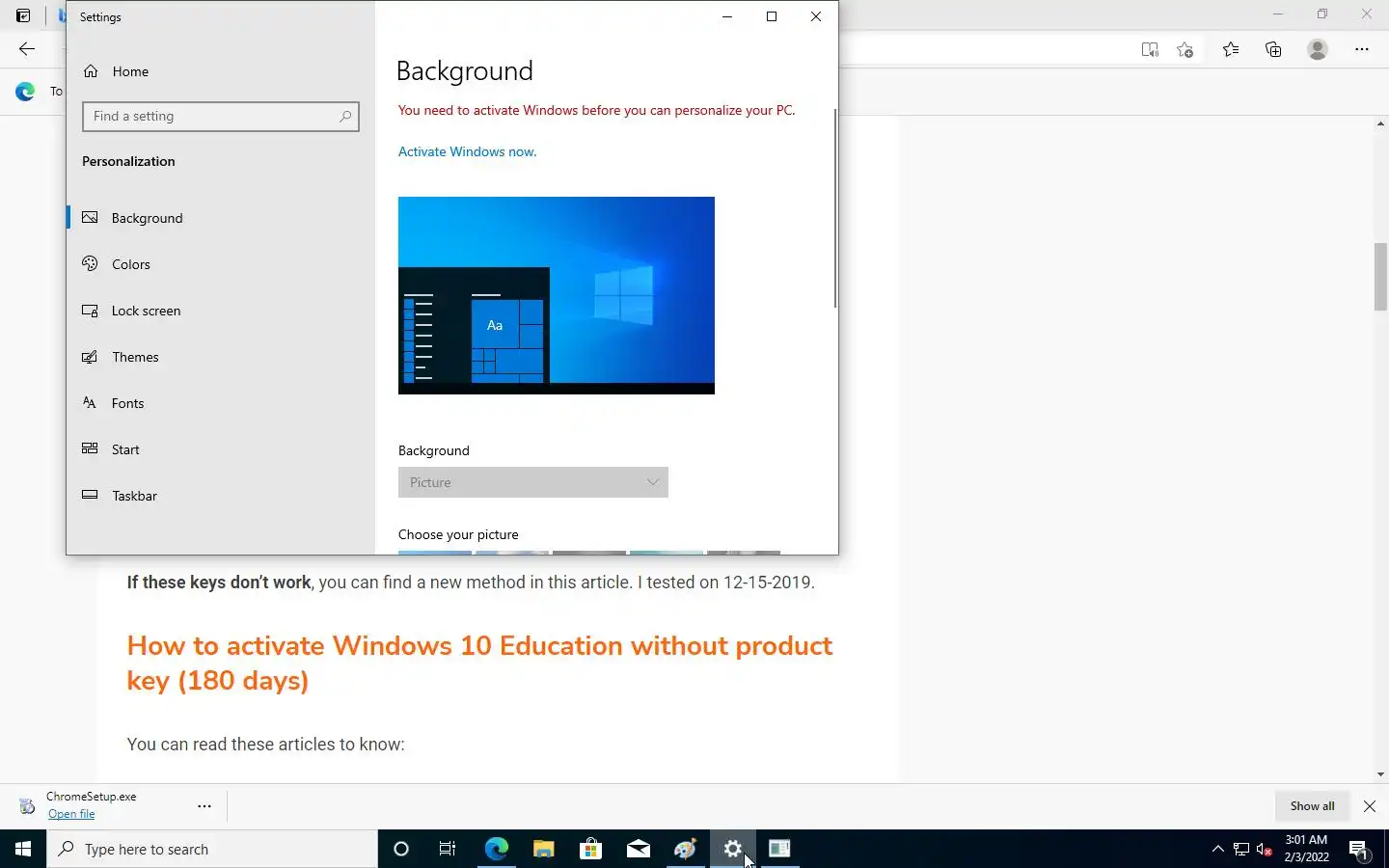Image resolution: width=1389 pixels, height=868 pixels.
Task: Open the Windows Start menu
Action: click(x=23, y=849)
